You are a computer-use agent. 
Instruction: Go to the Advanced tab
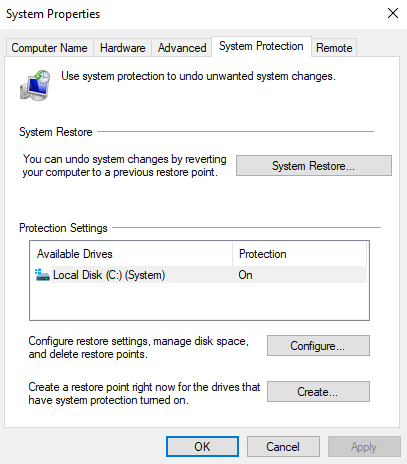click(182, 48)
